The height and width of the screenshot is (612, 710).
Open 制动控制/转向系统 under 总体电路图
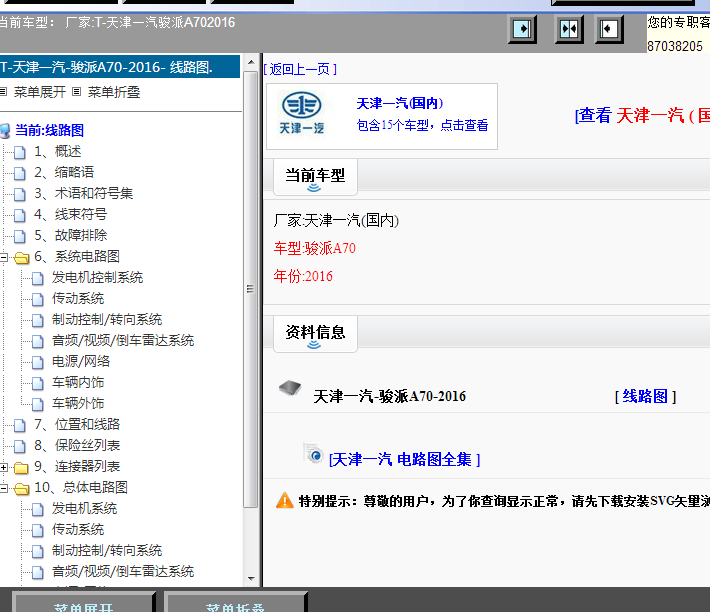(x=107, y=550)
